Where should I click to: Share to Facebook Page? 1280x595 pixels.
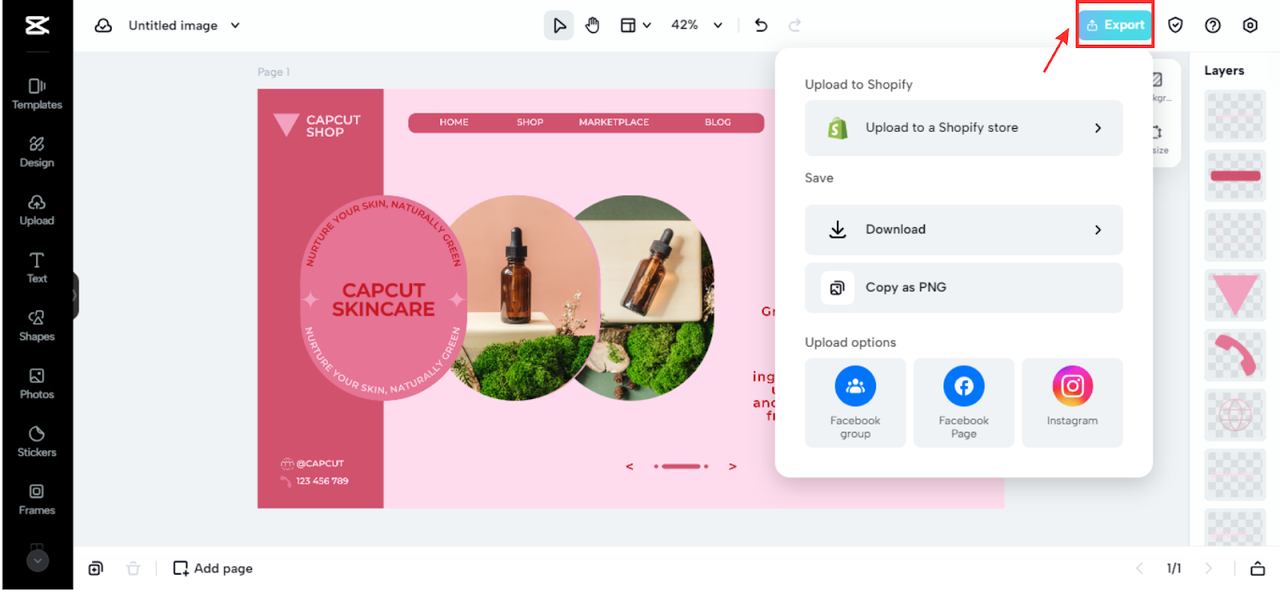[964, 403]
